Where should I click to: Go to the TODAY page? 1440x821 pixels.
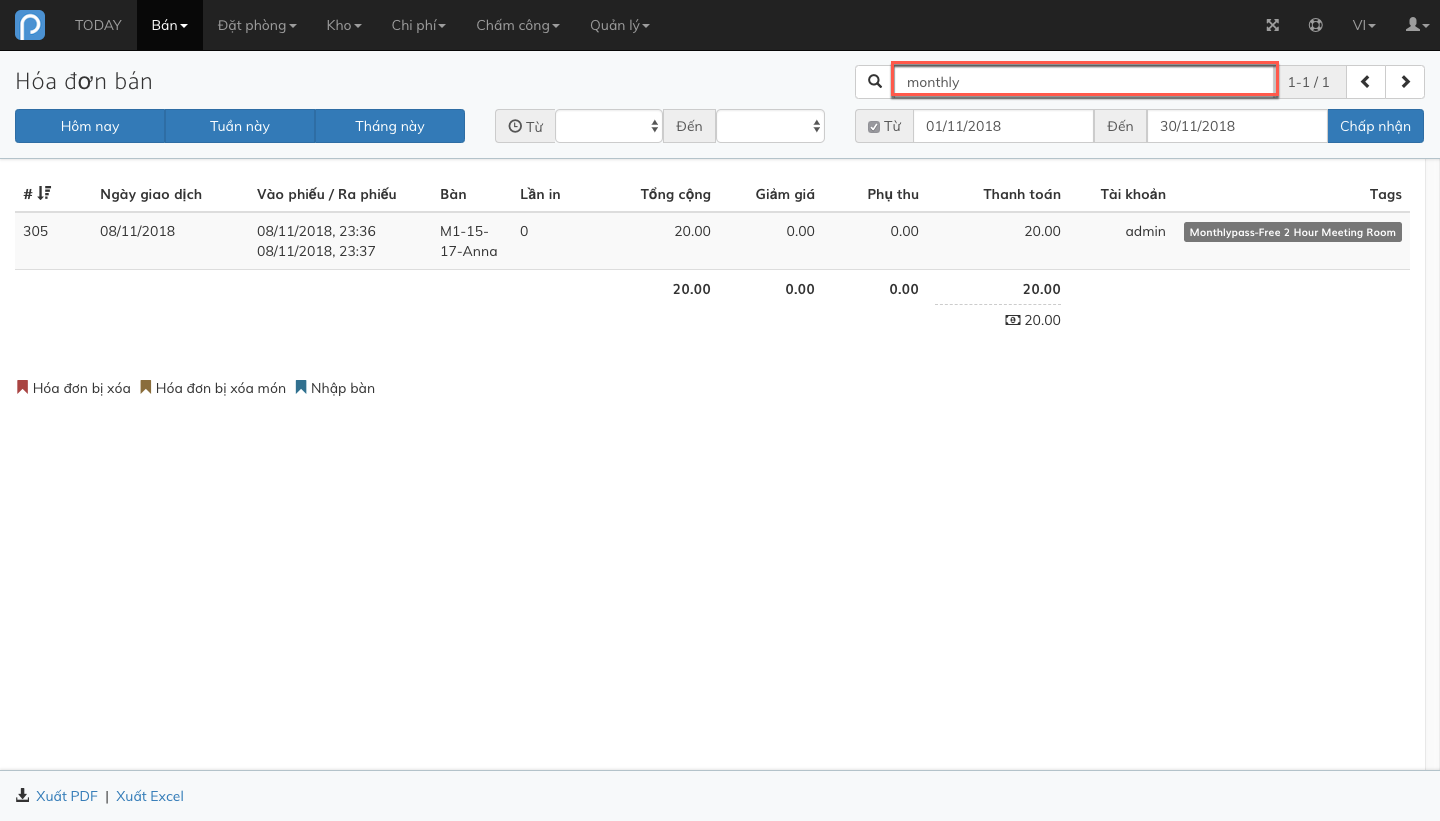tap(98, 25)
